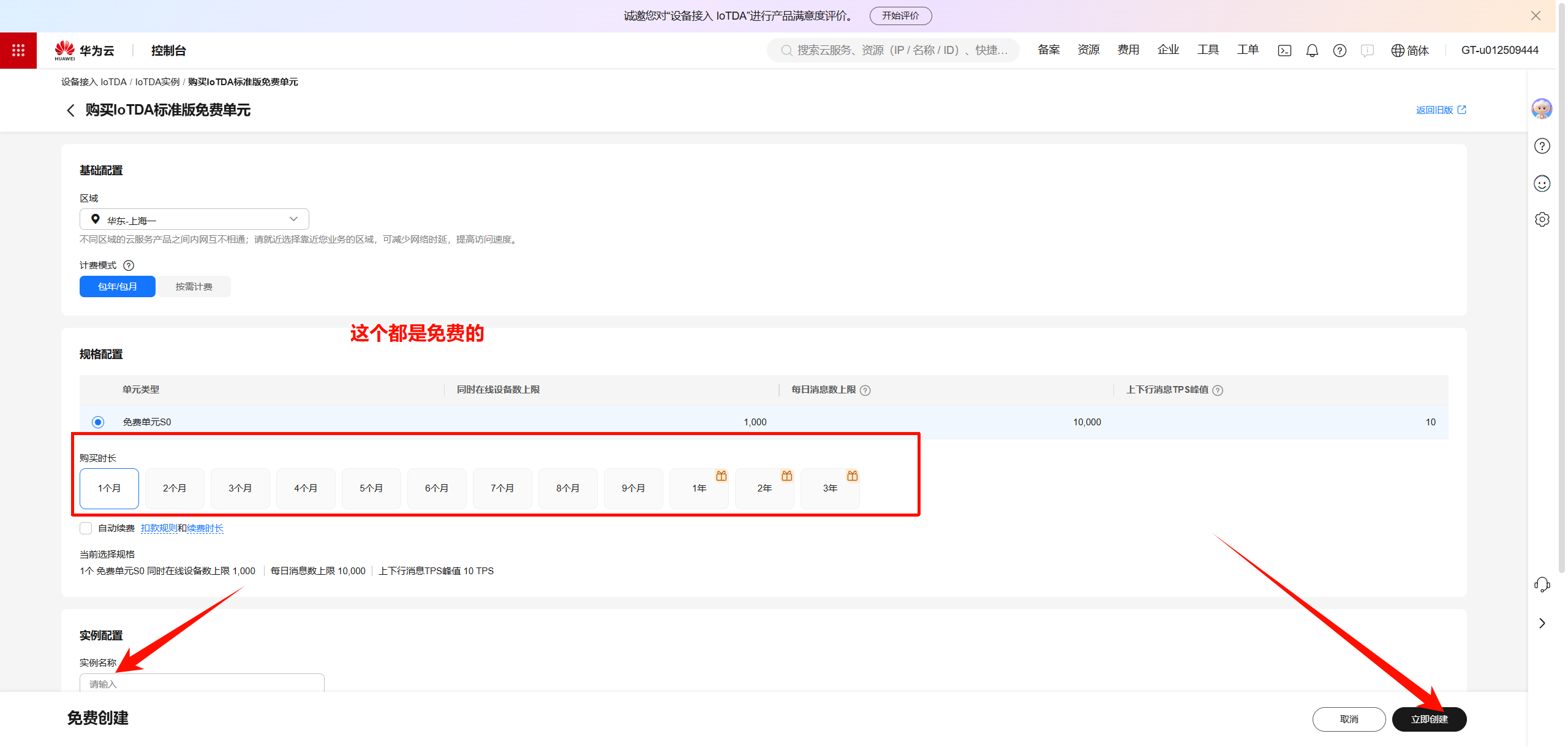
Task: Go back with the page title arrow
Action: click(70, 110)
